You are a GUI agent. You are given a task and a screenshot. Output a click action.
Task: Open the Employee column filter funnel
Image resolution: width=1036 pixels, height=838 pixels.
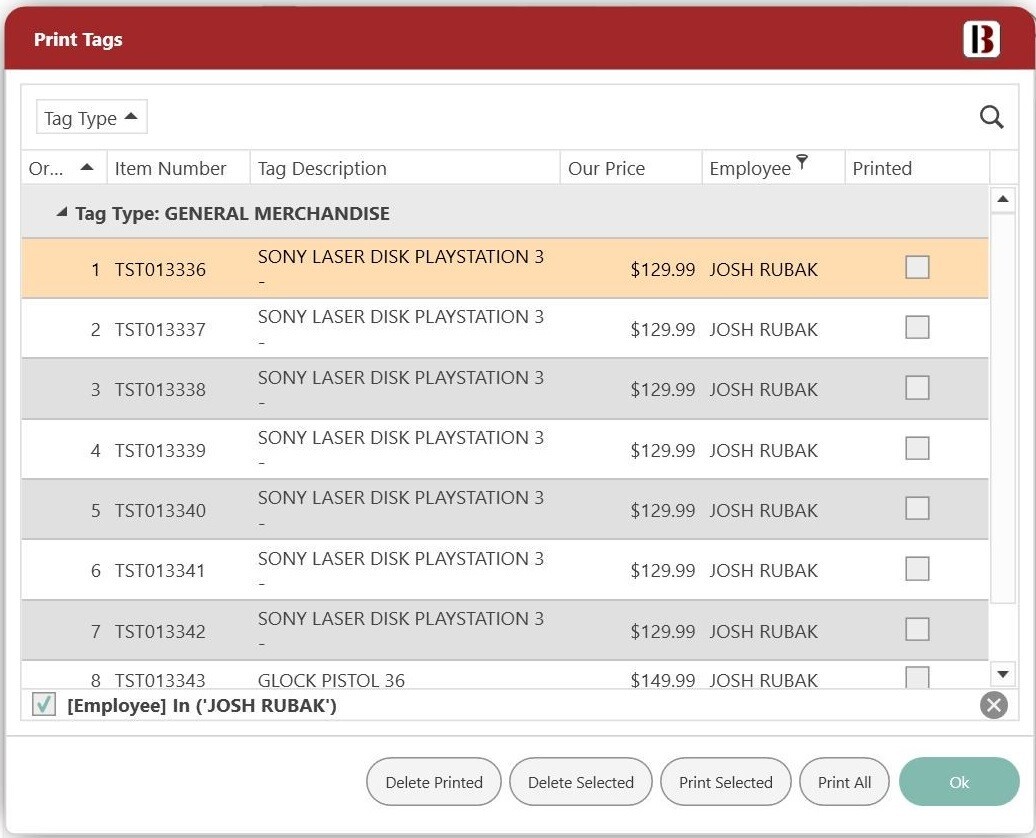(x=801, y=162)
